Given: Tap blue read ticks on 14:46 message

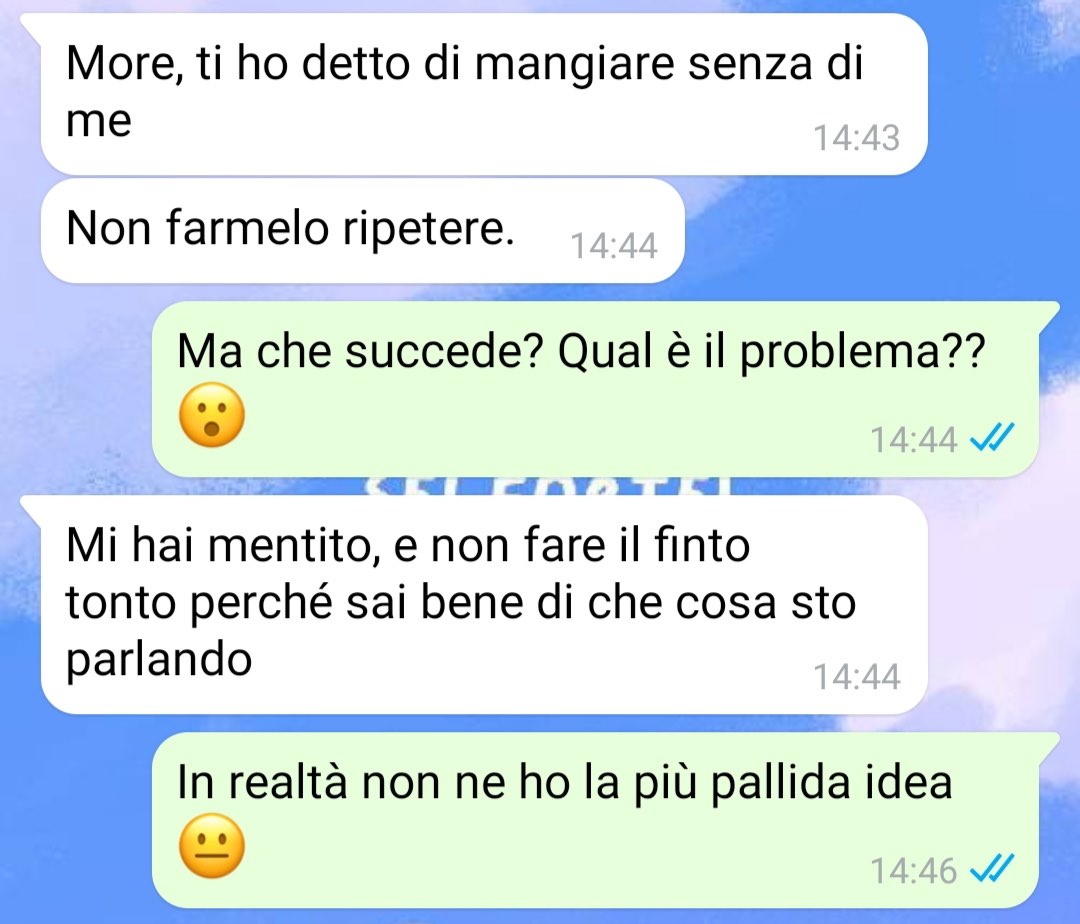Looking at the screenshot, I should pos(992,868).
